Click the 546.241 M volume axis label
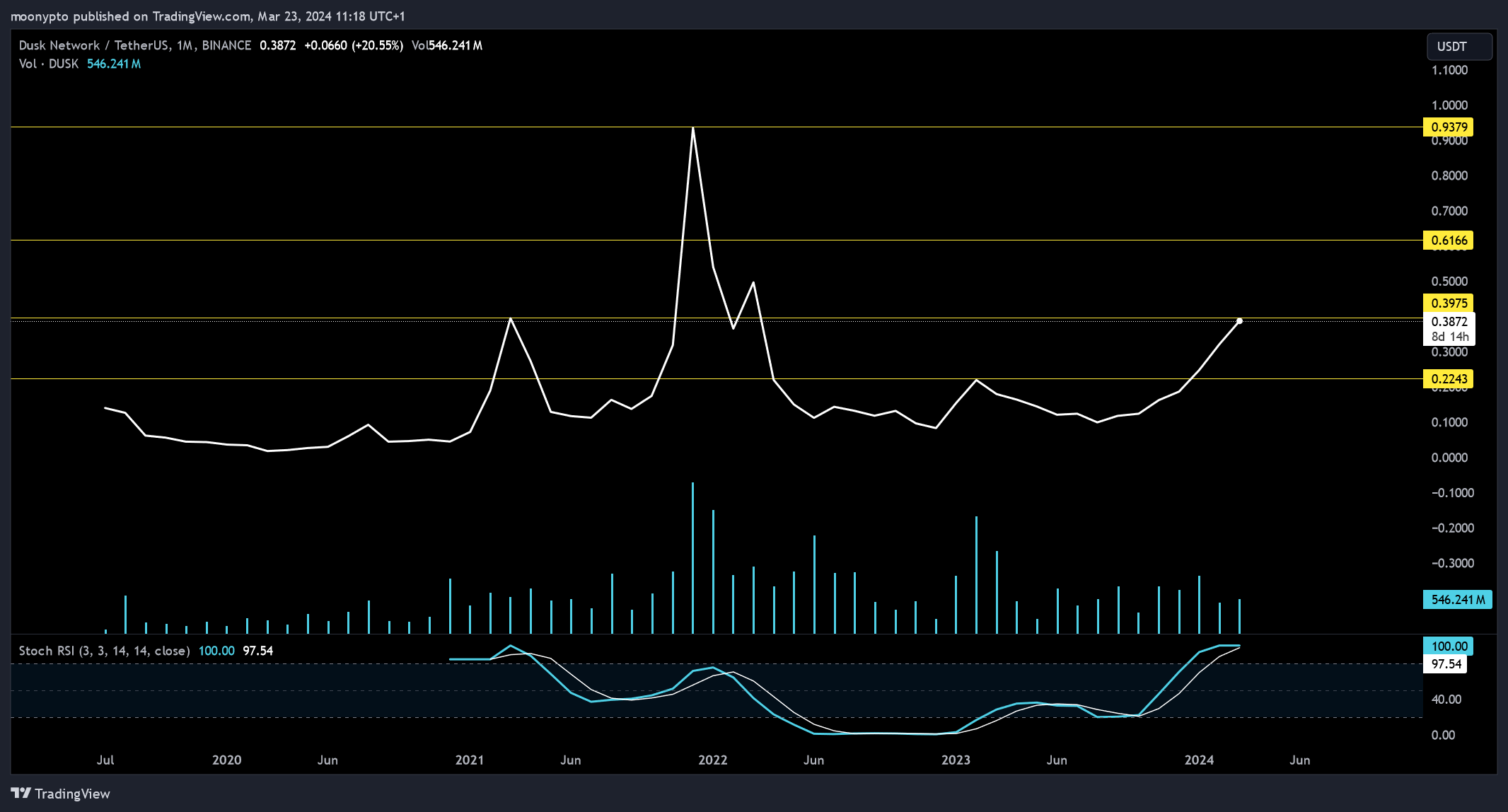This screenshot has width=1508, height=812. 1457,600
